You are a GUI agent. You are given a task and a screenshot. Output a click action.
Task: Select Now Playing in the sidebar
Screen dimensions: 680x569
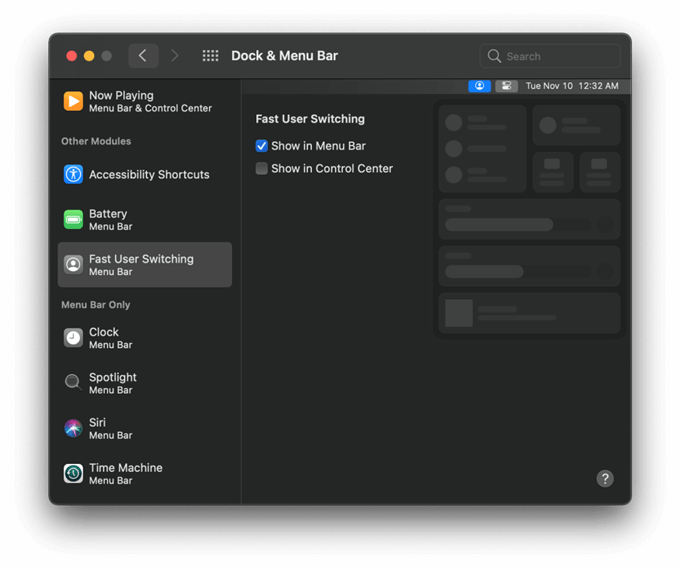click(x=145, y=101)
